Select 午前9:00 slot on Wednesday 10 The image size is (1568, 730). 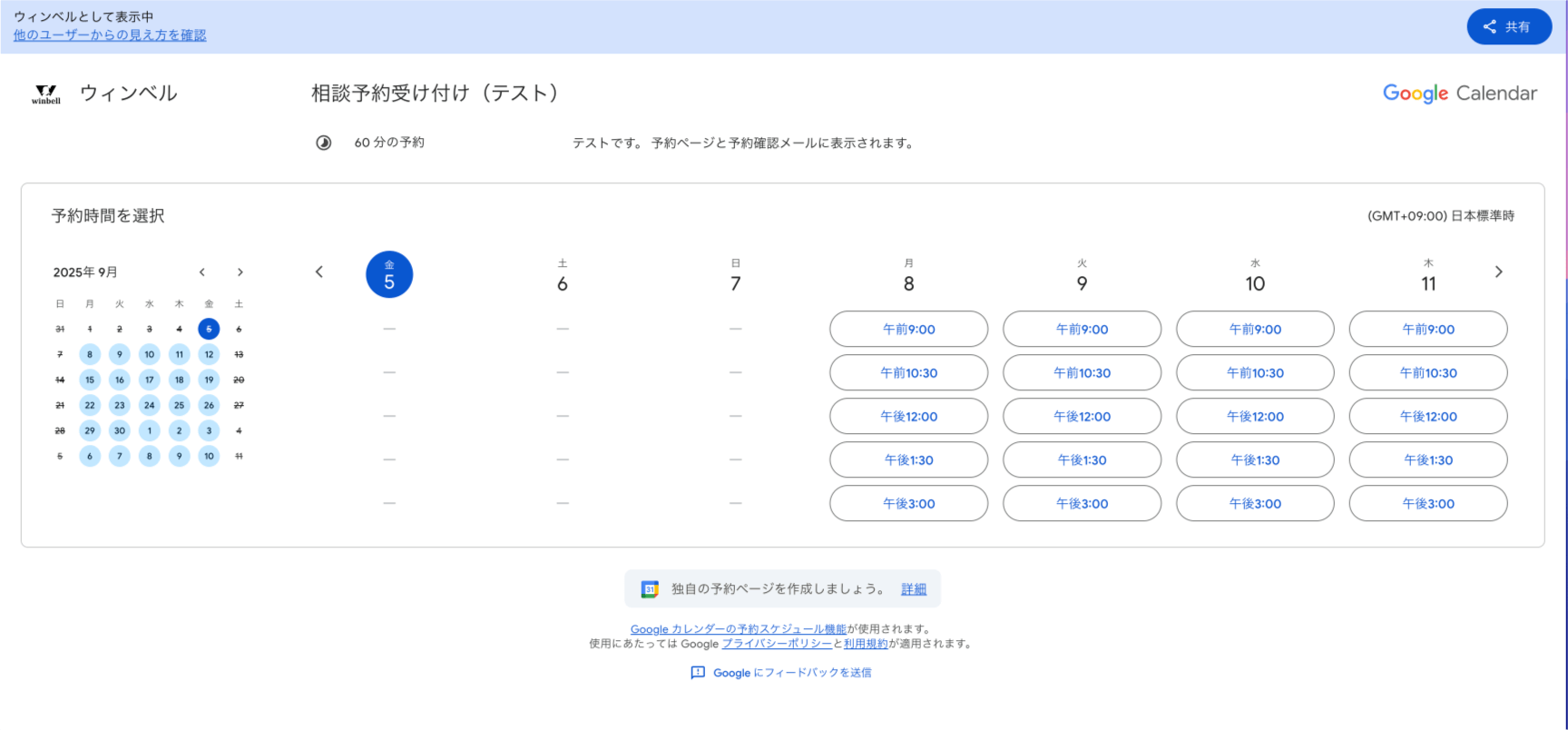click(x=1255, y=329)
